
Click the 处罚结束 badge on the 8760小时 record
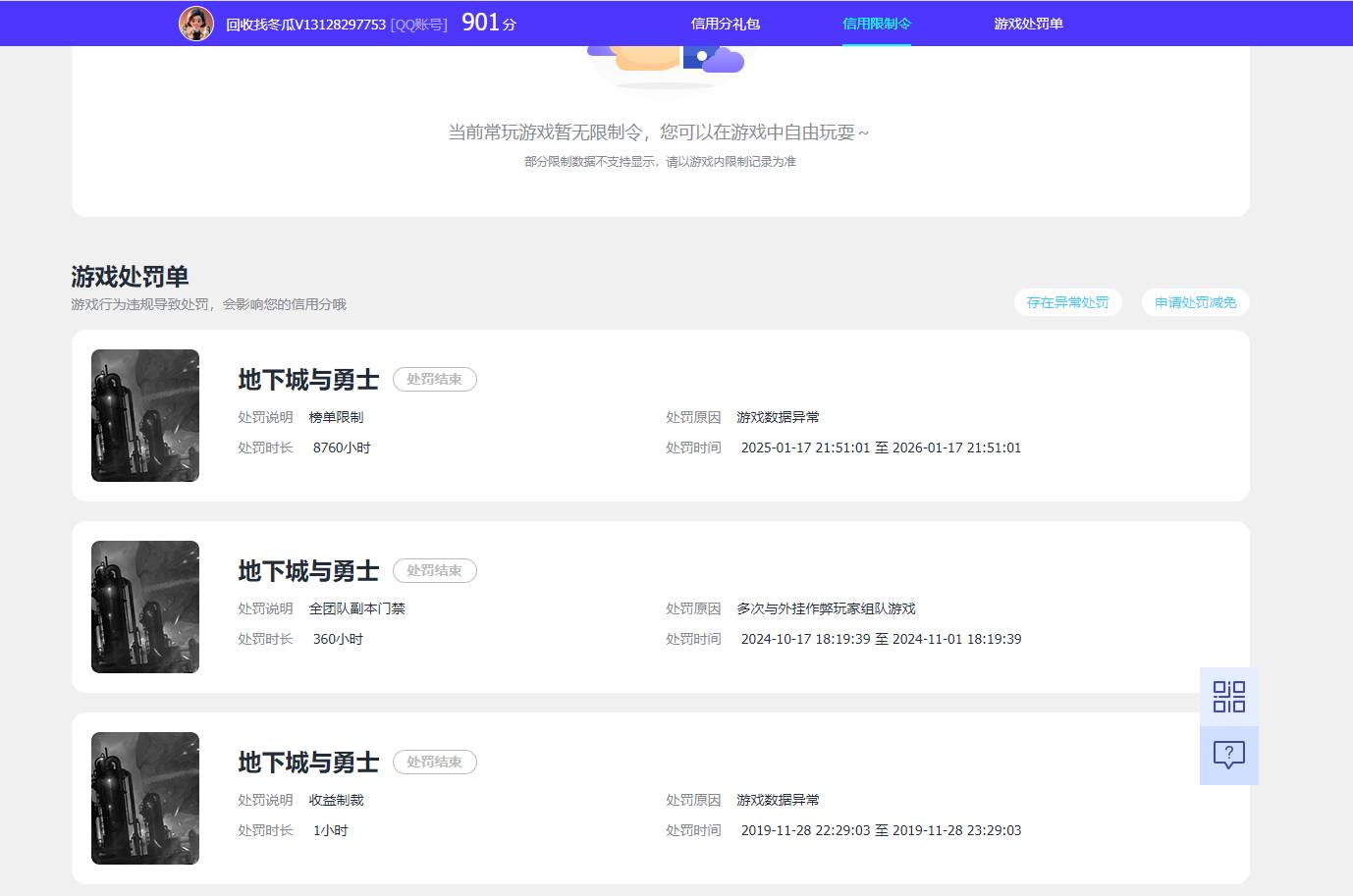pyautogui.click(x=434, y=379)
